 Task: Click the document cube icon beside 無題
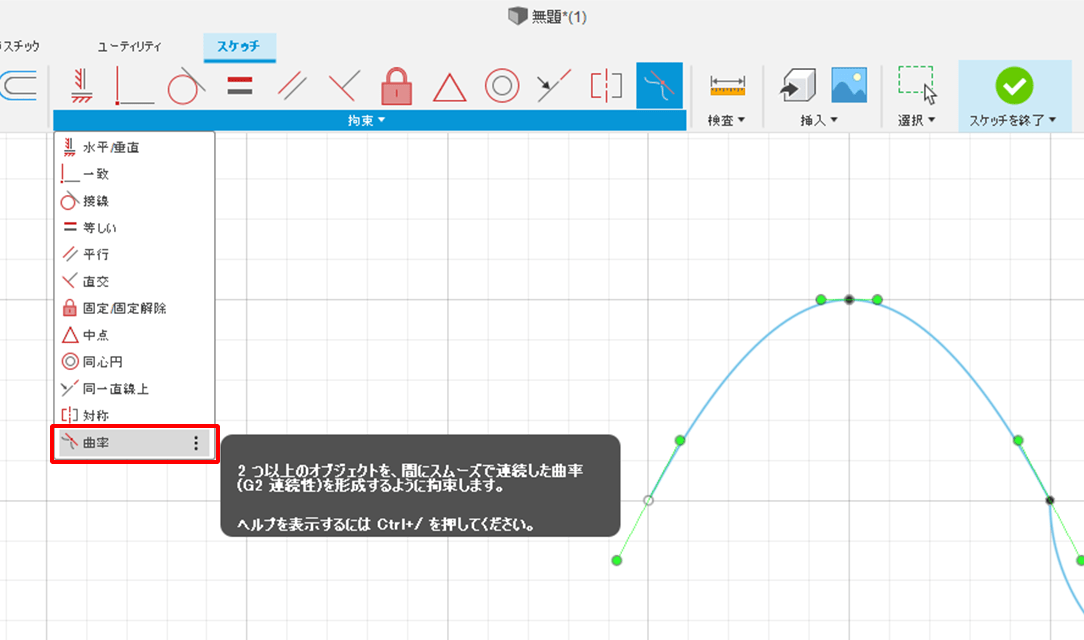[x=517, y=16]
